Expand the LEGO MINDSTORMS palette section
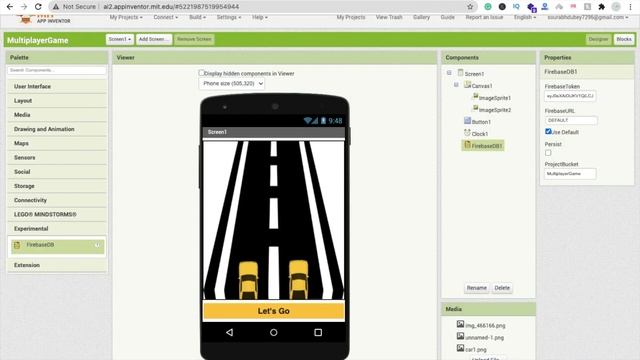 57,215
